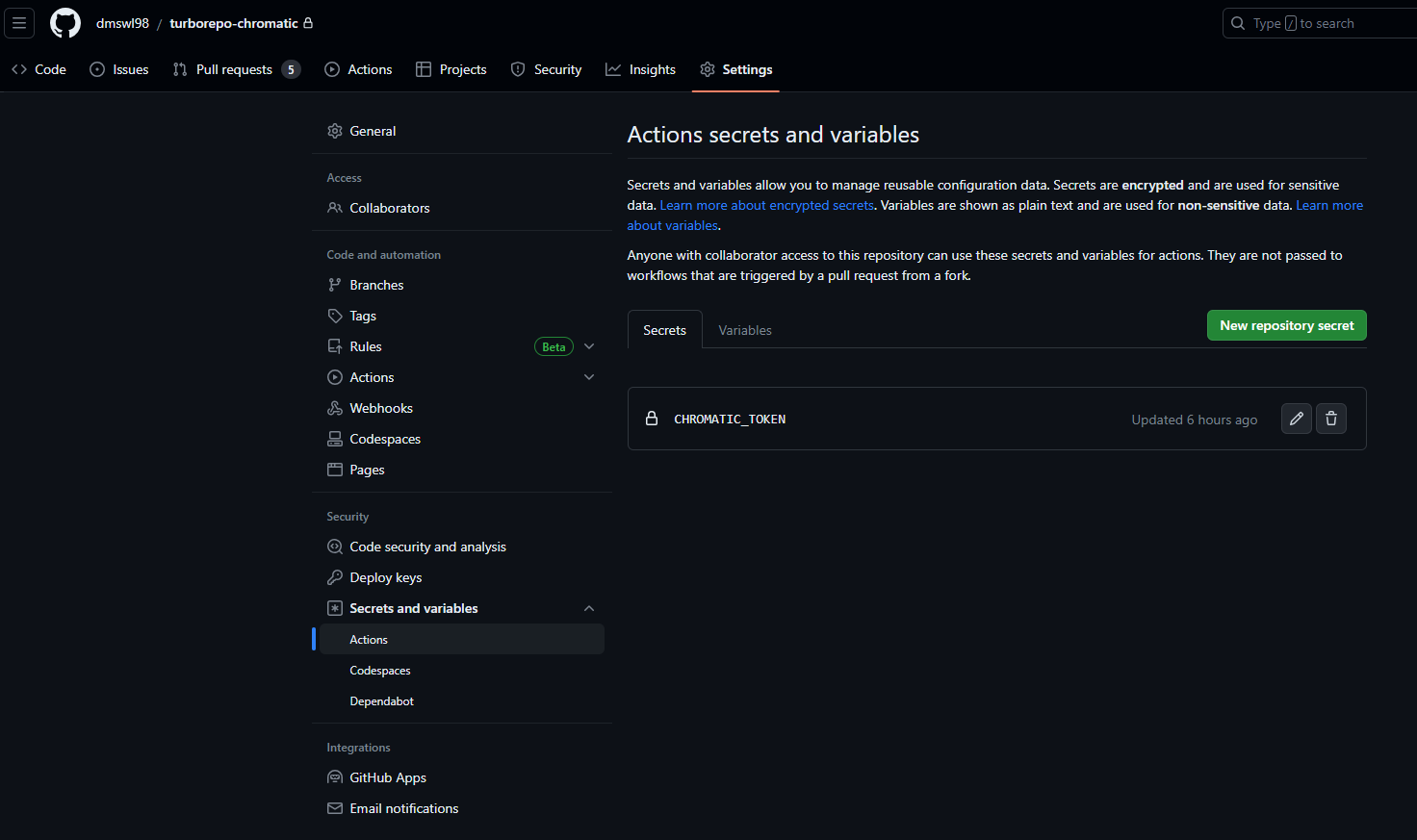The image size is (1417, 840).
Task: Click the browser icon next to Pages
Action: click(335, 470)
